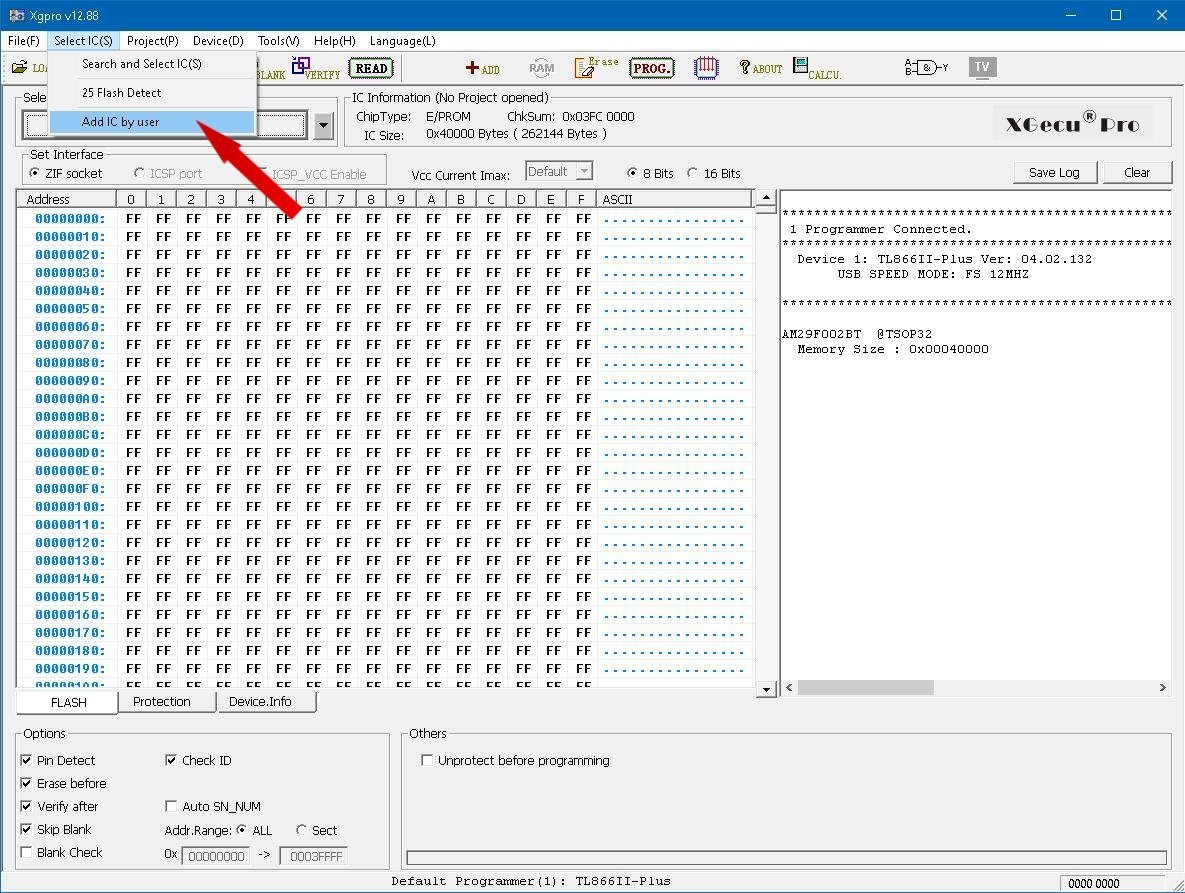Click address row 00000000 in hex view
The height and width of the screenshot is (893, 1185).
(x=70, y=219)
